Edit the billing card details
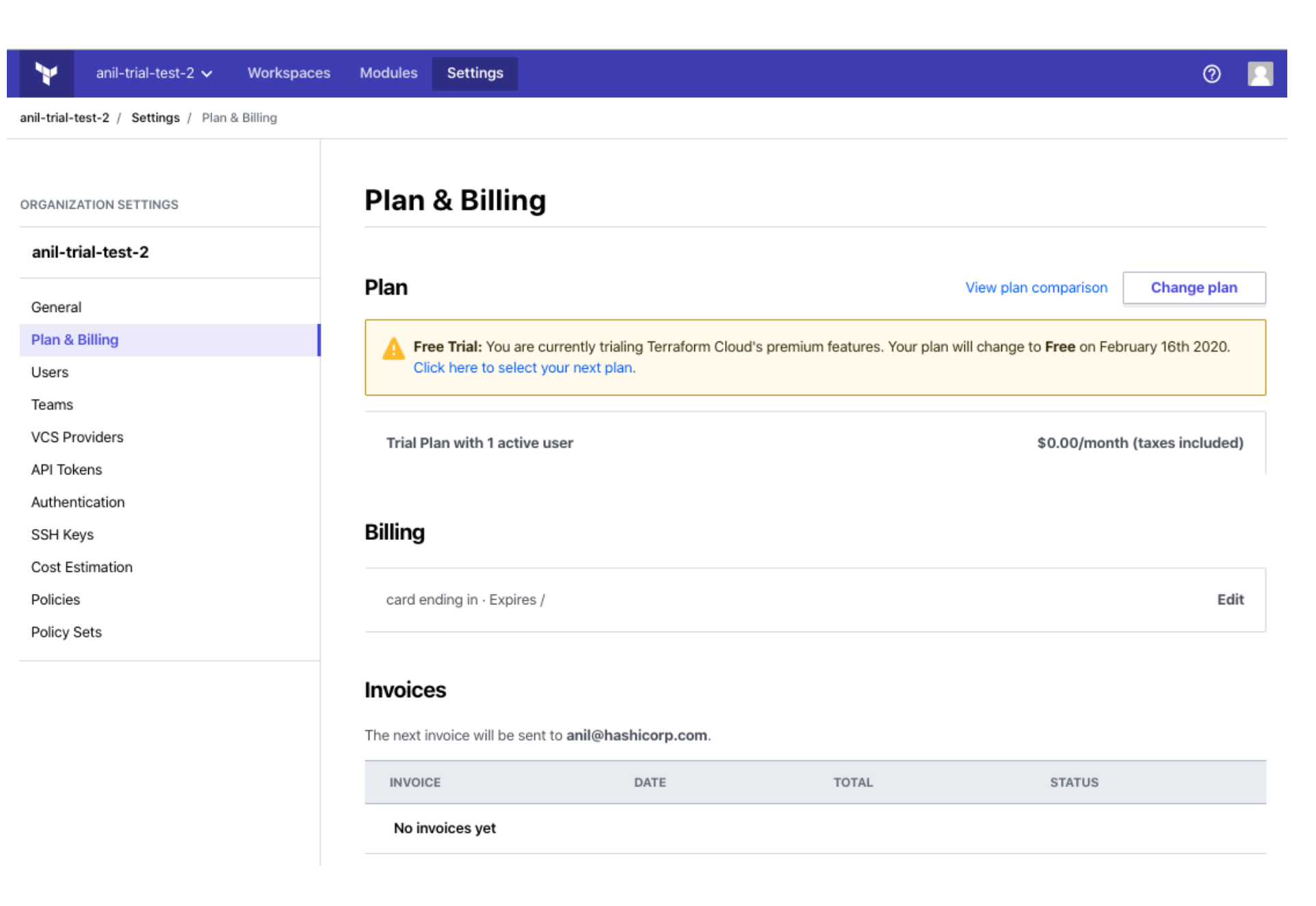Viewport: 1316px width, 906px height. click(x=1229, y=600)
